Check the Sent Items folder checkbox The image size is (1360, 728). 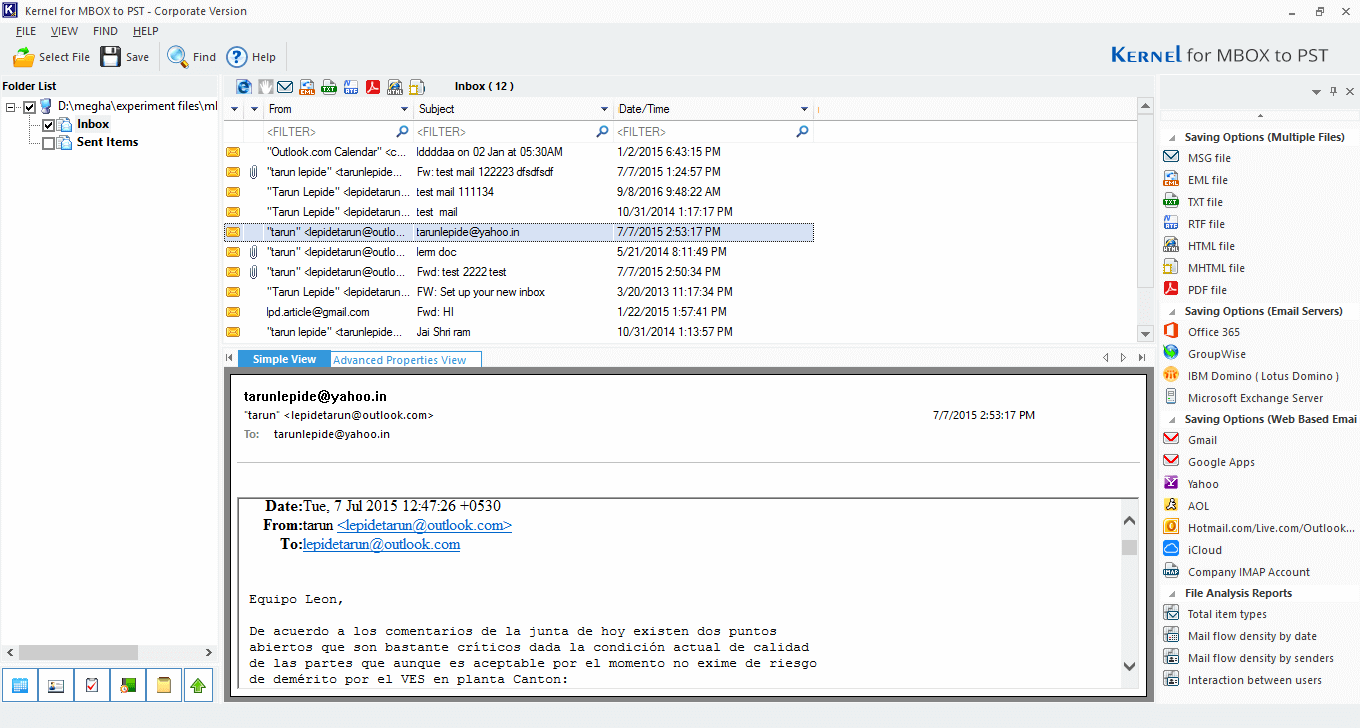click(49, 143)
